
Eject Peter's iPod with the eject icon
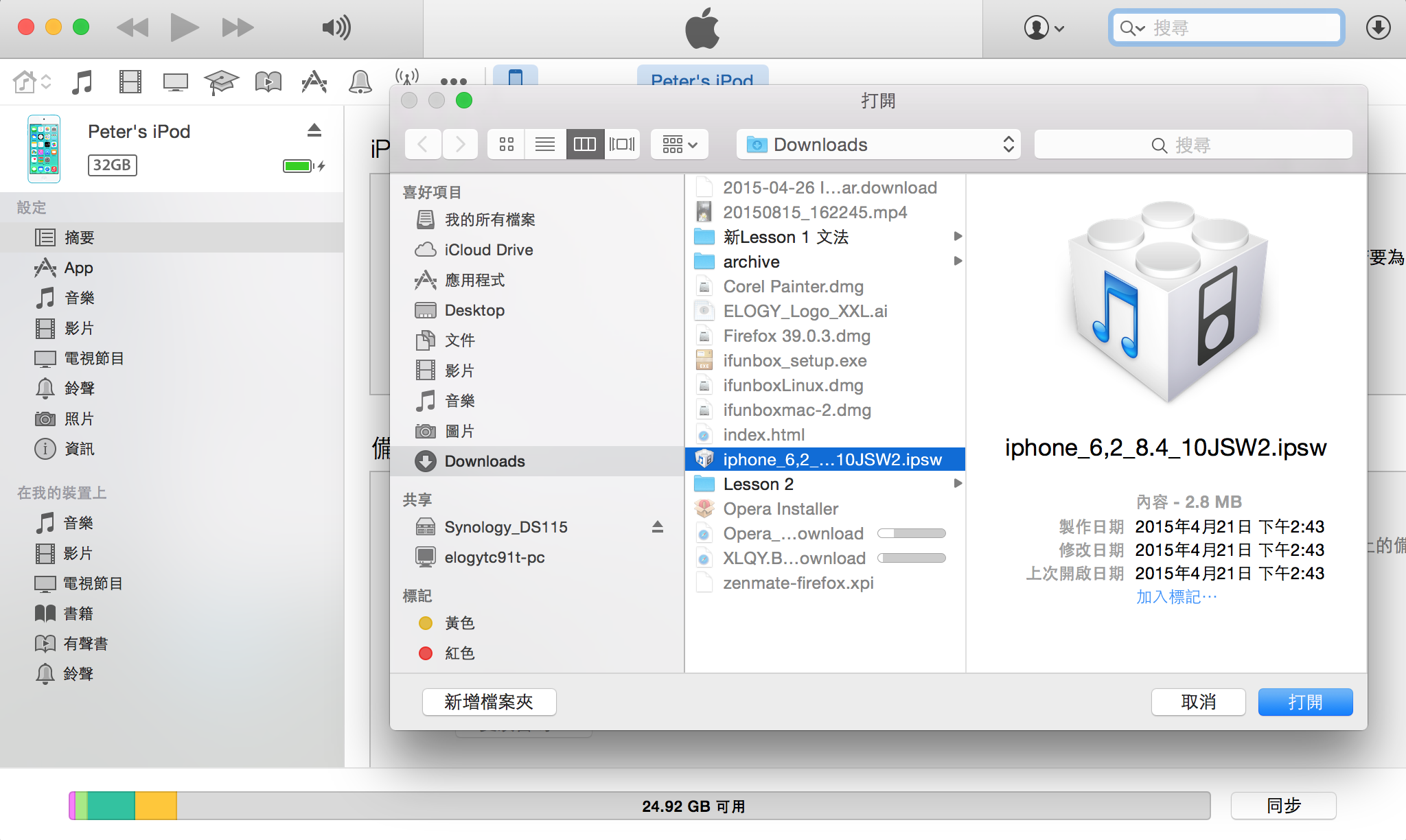click(314, 130)
